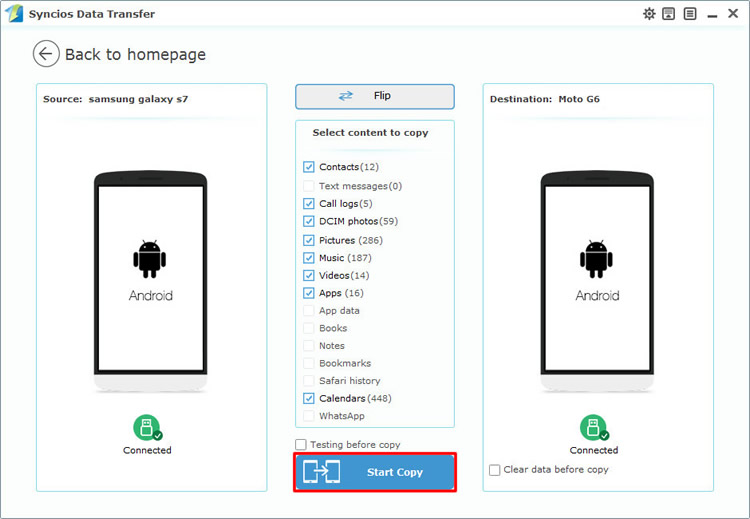Uncheck the Pictures checkbox
The height and width of the screenshot is (519, 750).
[309, 240]
